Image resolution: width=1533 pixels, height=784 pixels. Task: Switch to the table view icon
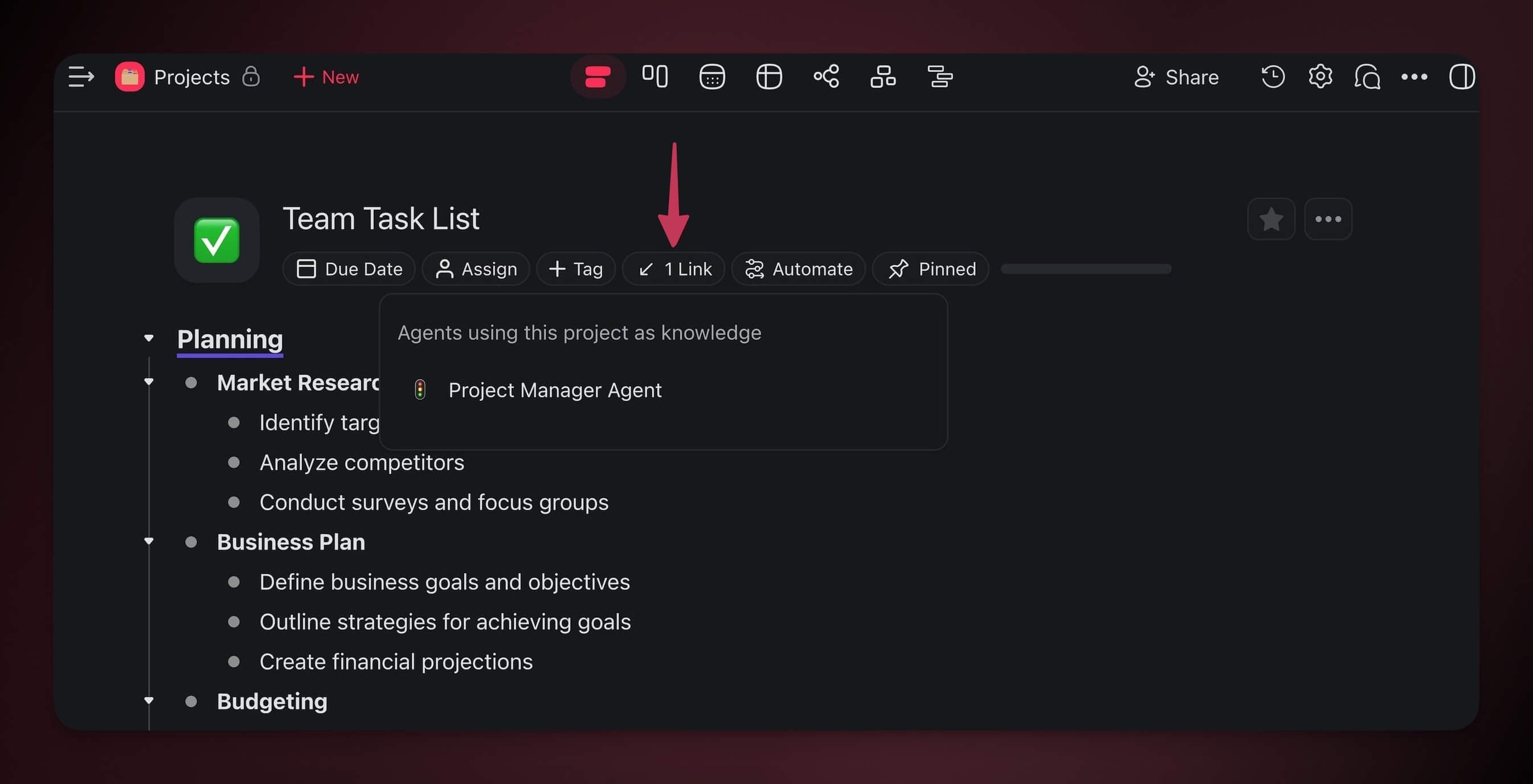pyautogui.click(x=769, y=77)
